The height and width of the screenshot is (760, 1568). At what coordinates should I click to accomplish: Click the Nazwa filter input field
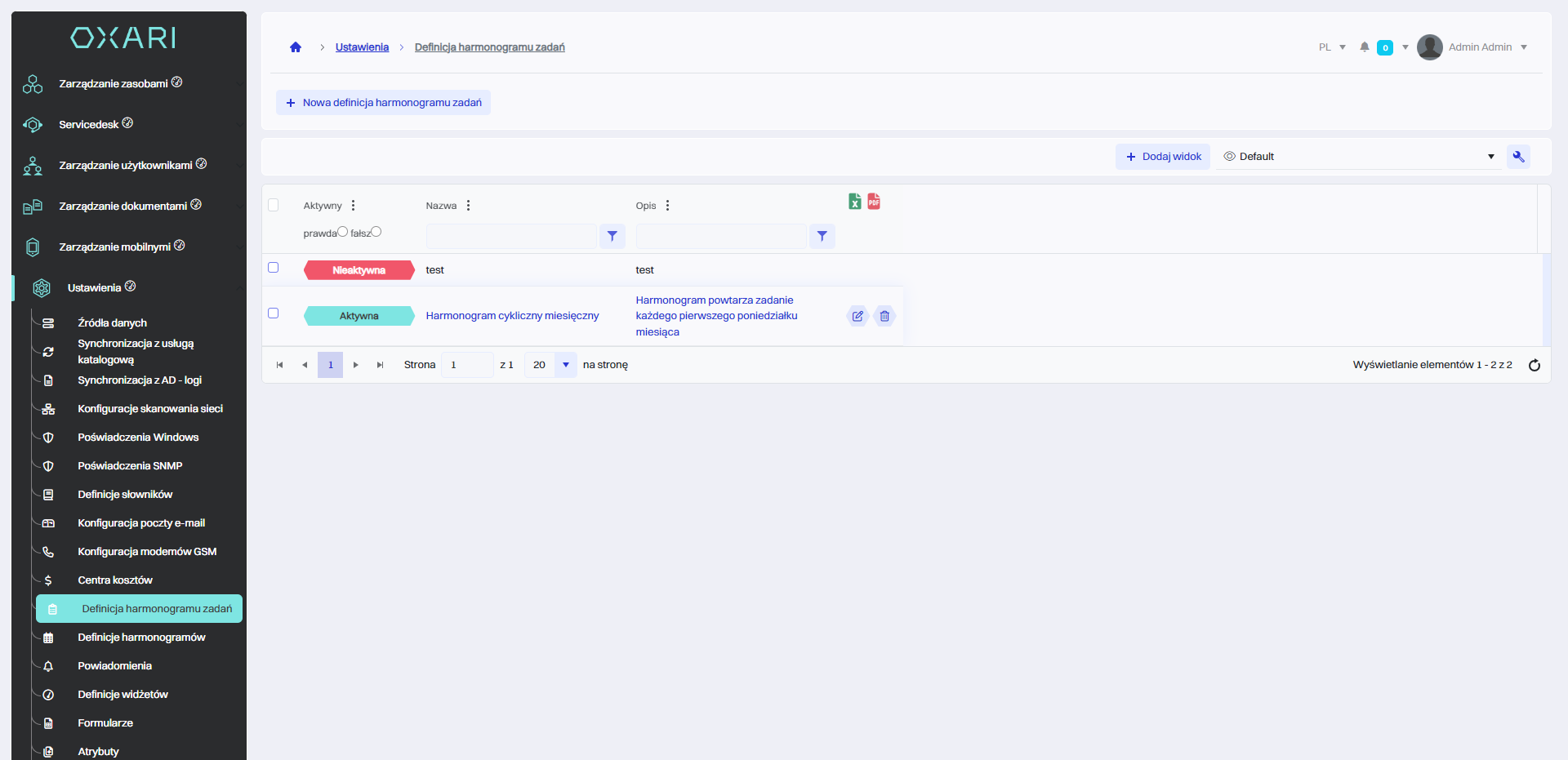pos(511,236)
